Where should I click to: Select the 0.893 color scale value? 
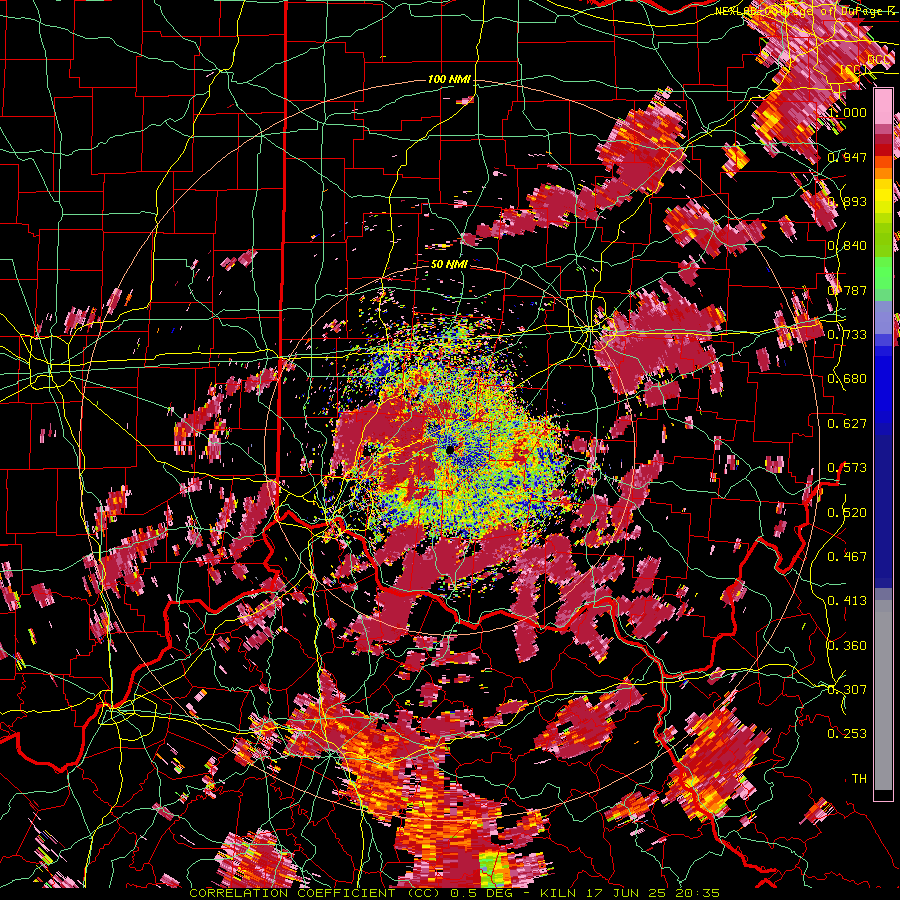(x=847, y=201)
